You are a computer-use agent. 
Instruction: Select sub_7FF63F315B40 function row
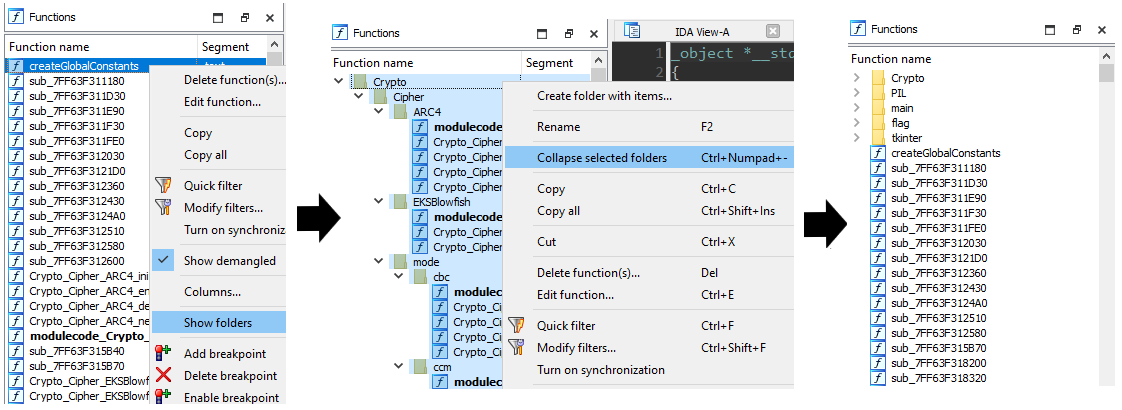coord(79,351)
